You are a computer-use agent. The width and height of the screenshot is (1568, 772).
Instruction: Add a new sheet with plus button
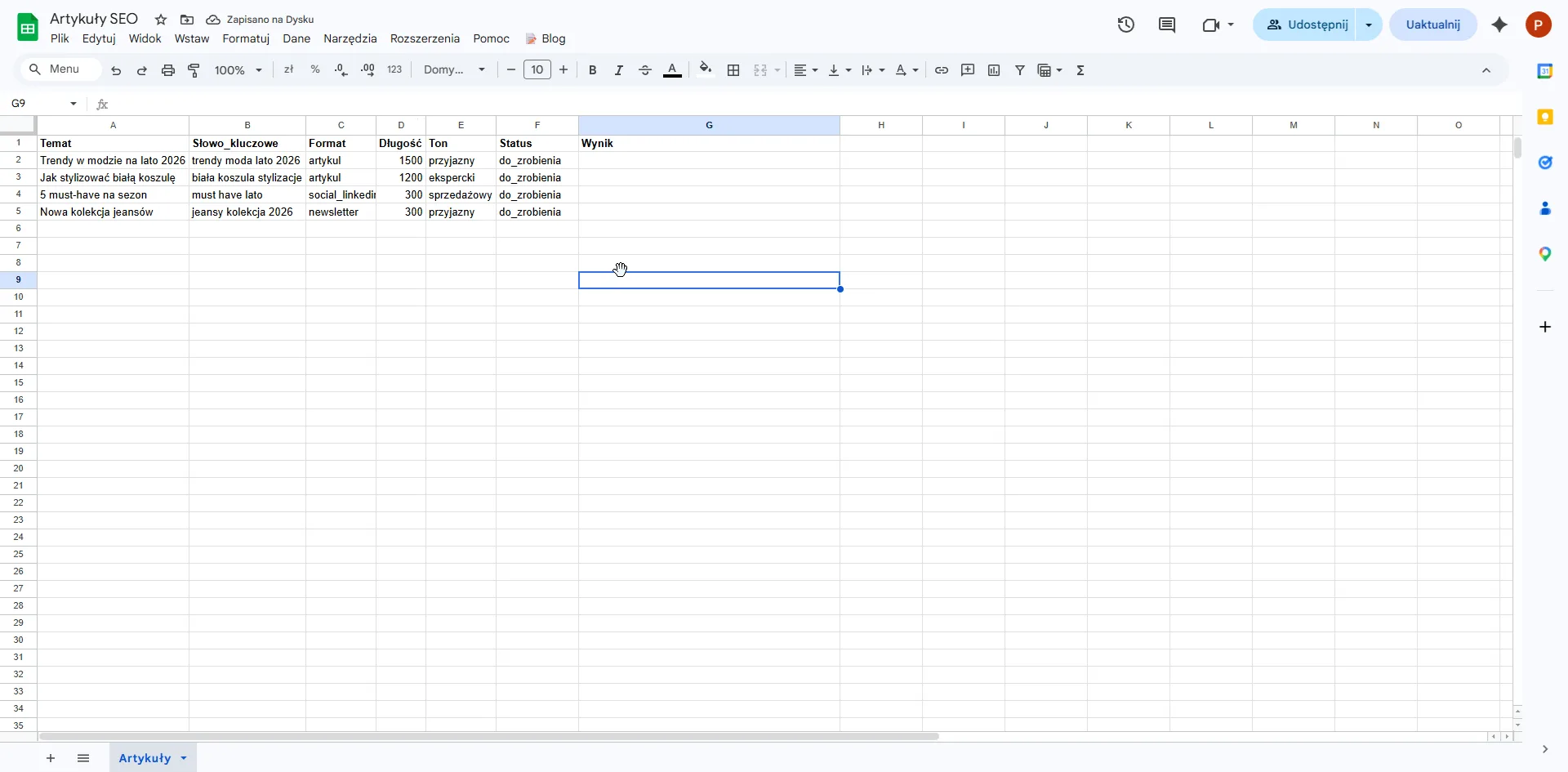pos(51,758)
